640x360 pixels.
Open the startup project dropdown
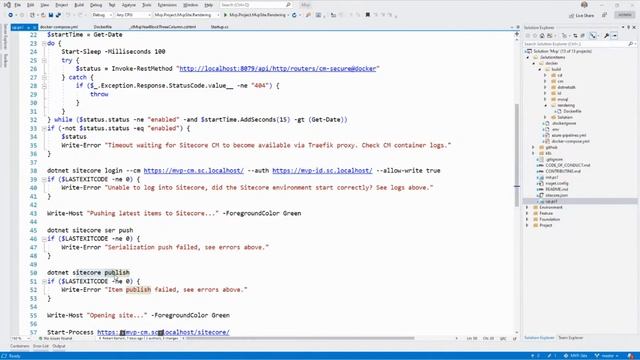187,15
